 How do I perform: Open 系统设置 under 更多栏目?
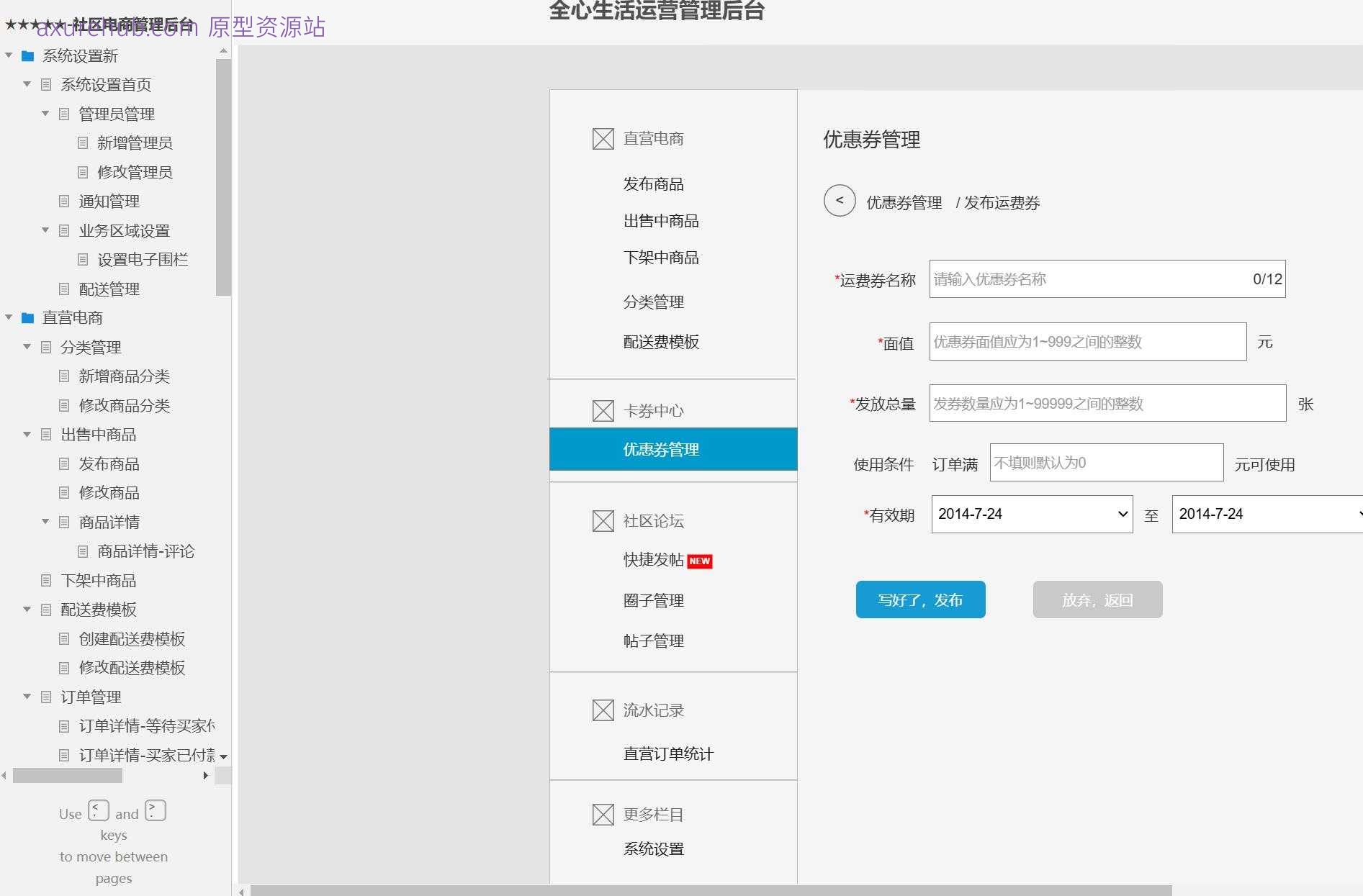click(654, 849)
